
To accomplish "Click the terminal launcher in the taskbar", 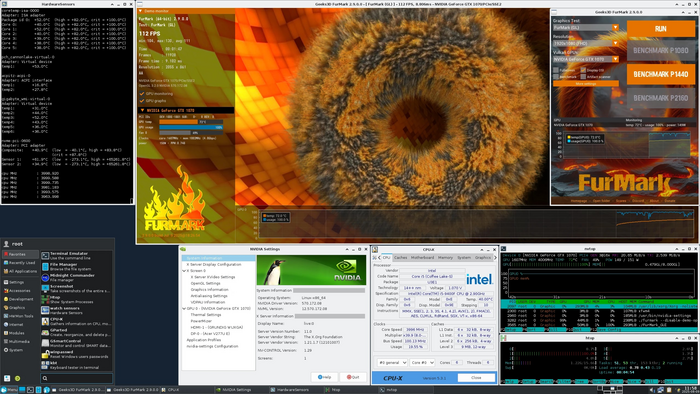I will click(30, 390).
